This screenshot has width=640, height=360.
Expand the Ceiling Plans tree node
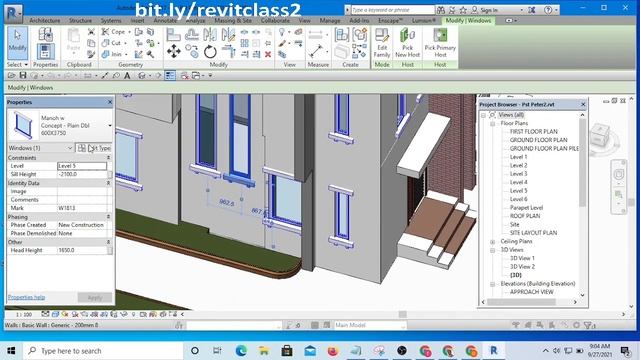pos(492,242)
